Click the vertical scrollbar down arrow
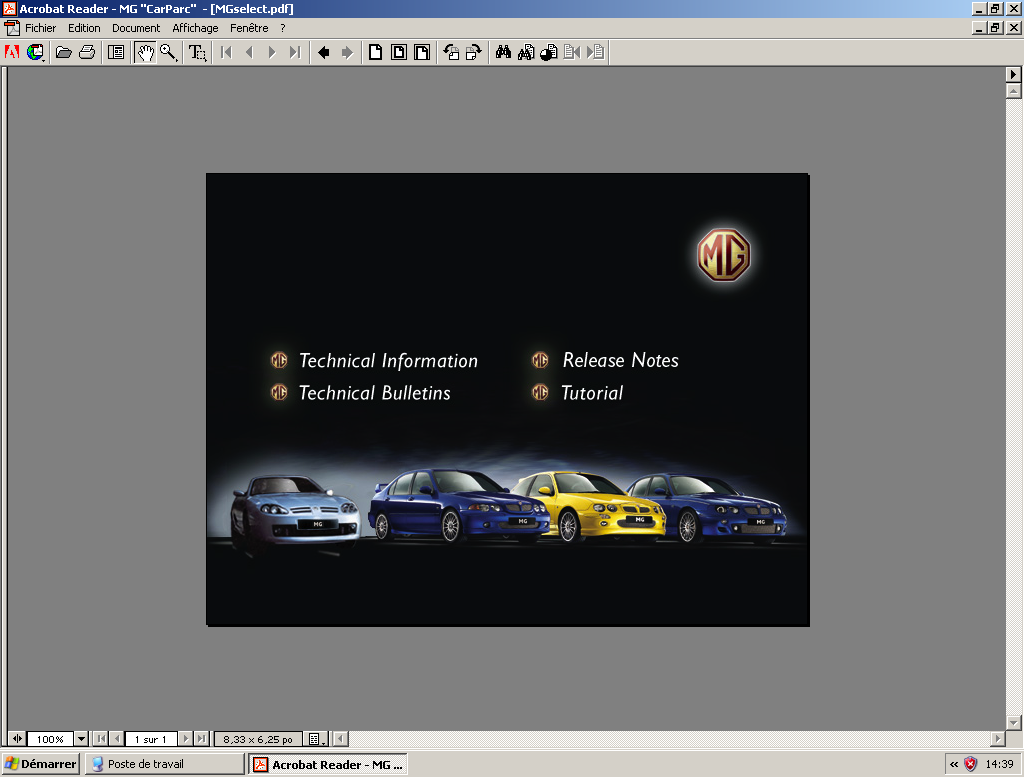The image size is (1024, 777). pyautogui.click(x=1013, y=722)
